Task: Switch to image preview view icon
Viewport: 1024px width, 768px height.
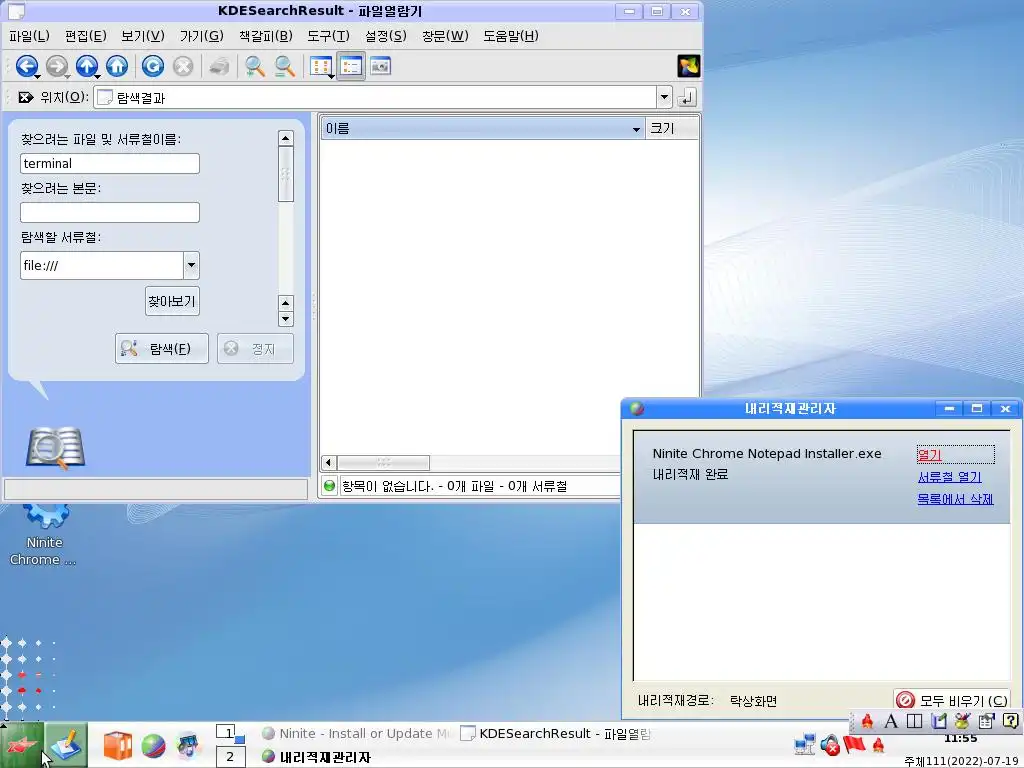Action: tap(381, 66)
